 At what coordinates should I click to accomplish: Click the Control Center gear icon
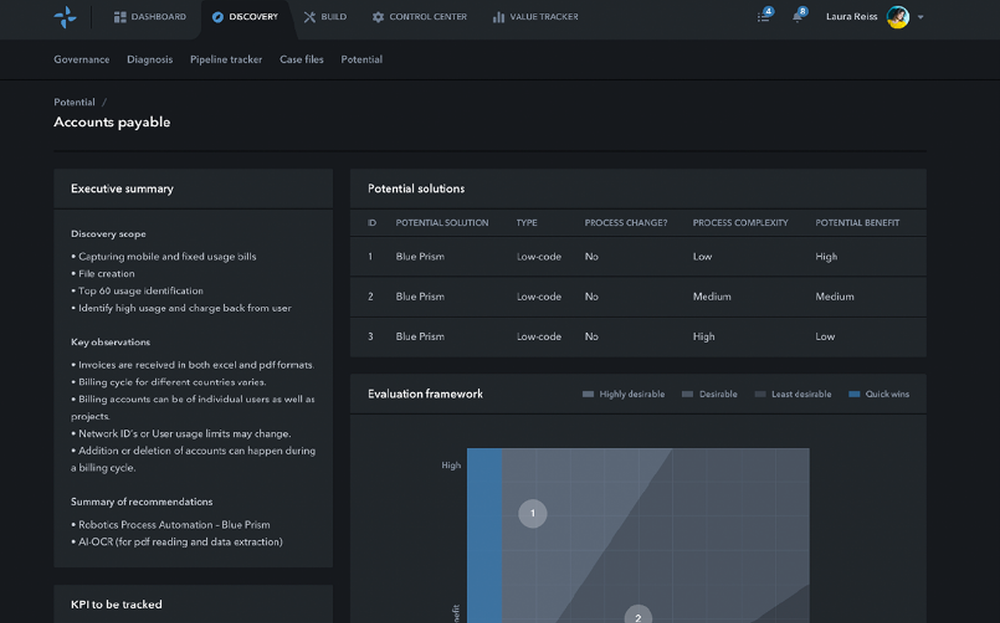click(x=378, y=17)
